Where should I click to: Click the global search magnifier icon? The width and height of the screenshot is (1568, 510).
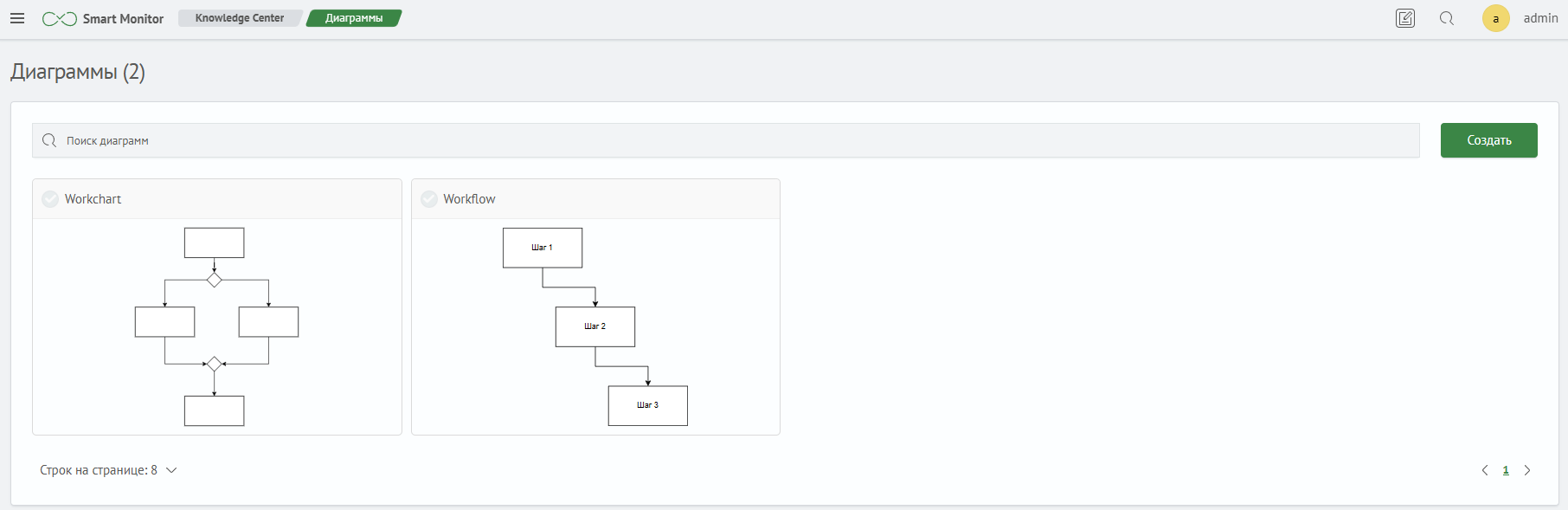(1447, 18)
